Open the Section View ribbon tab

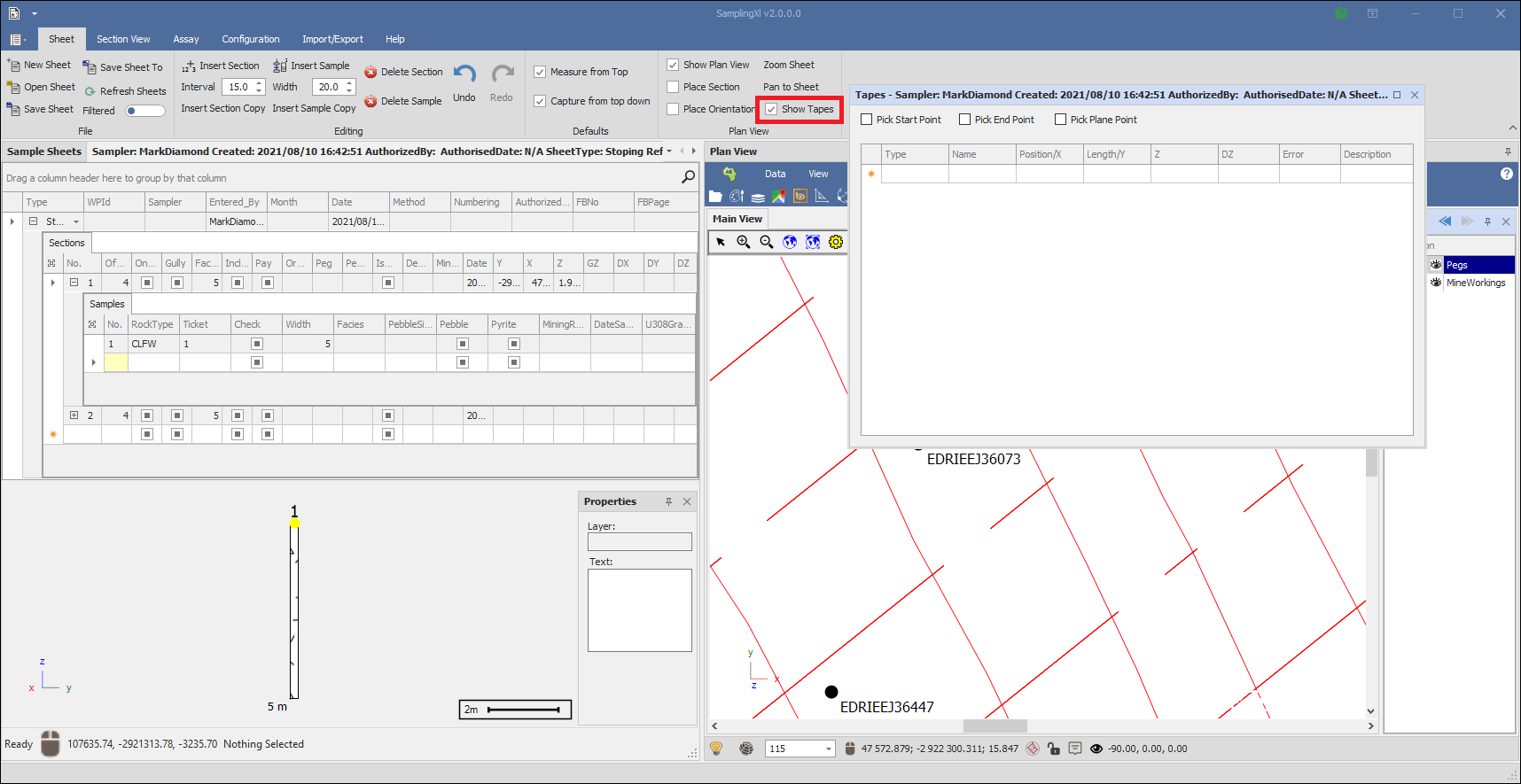point(123,39)
